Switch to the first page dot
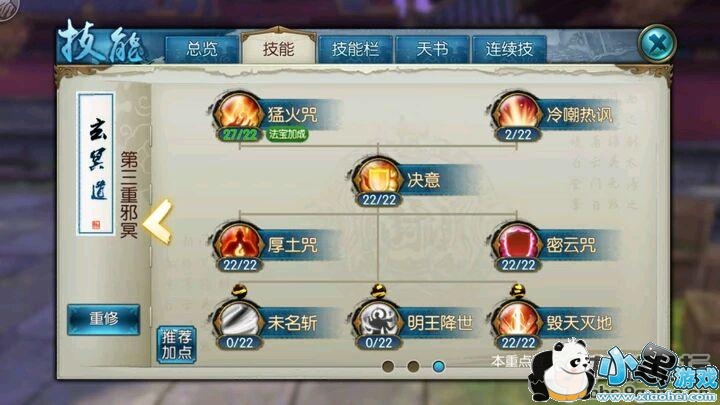This screenshot has width=720, height=405. click(388, 366)
